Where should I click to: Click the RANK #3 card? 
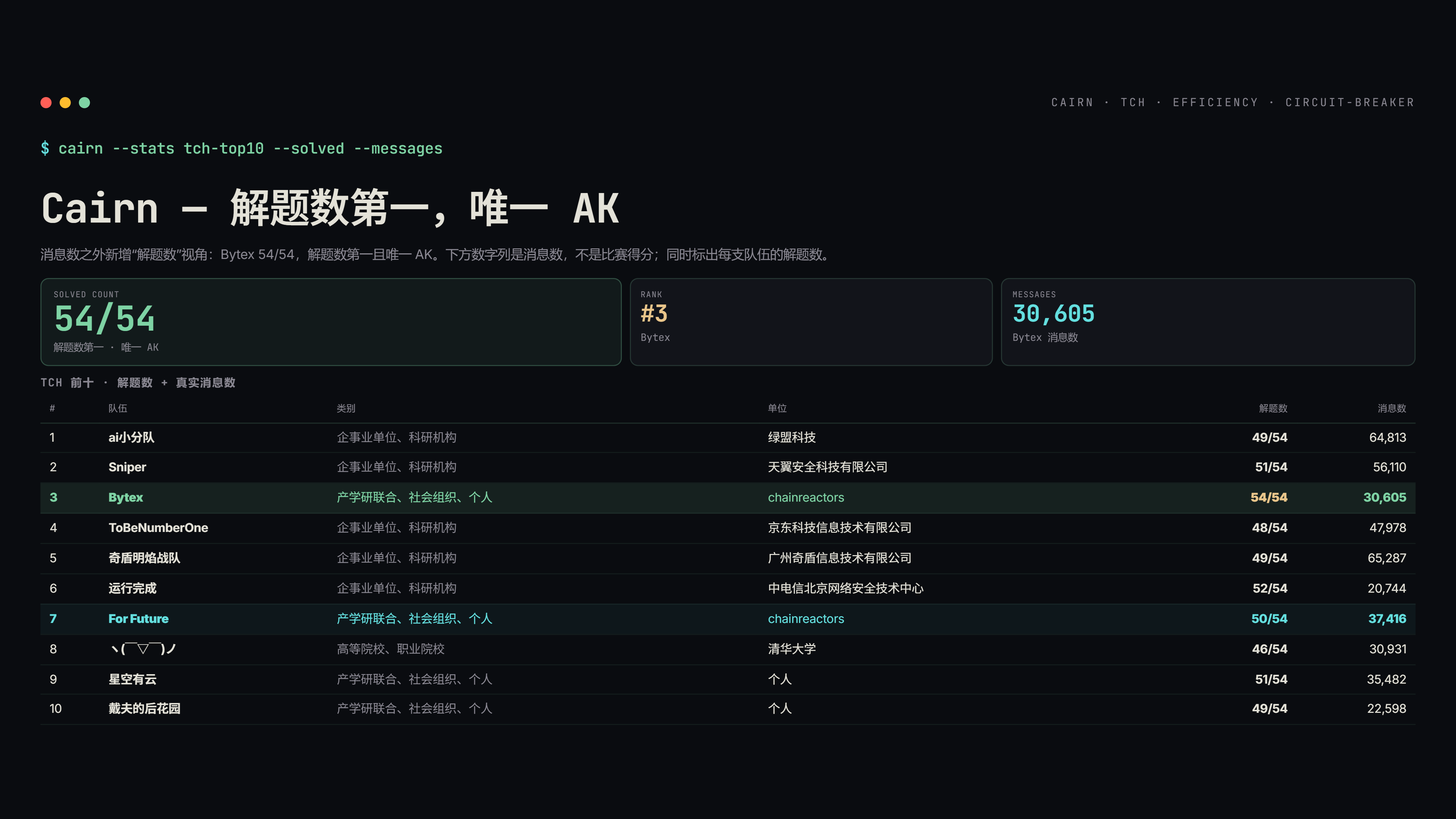pos(811,322)
